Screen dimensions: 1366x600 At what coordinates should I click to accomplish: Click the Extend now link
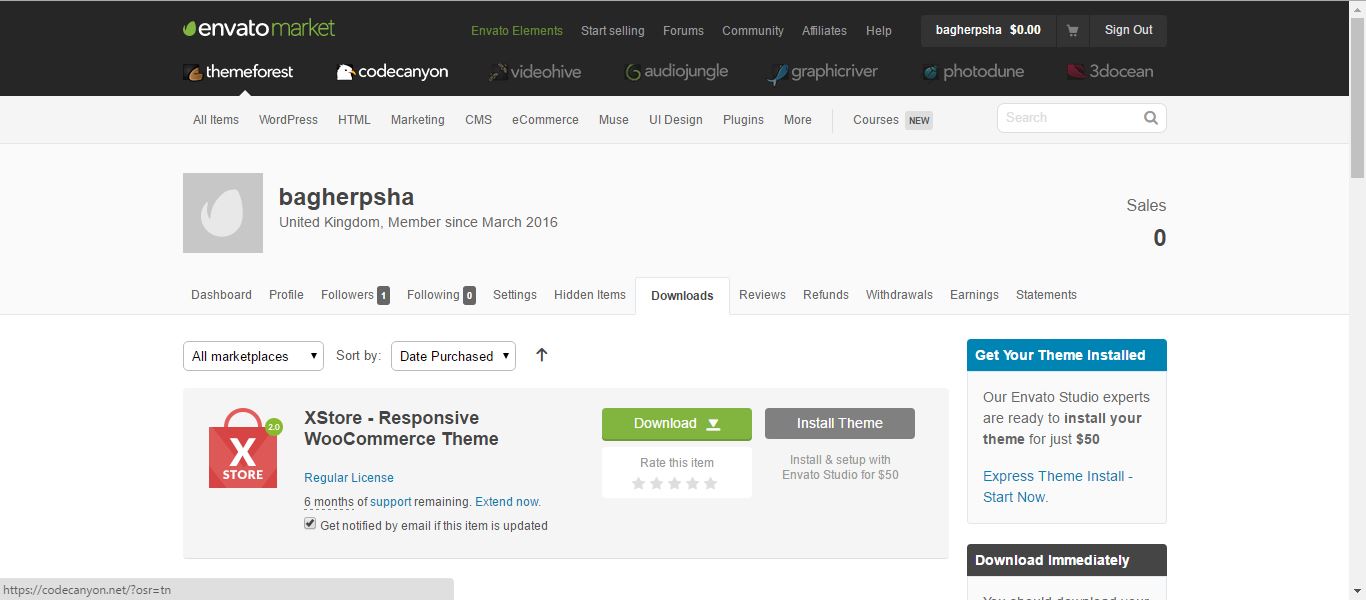point(508,502)
